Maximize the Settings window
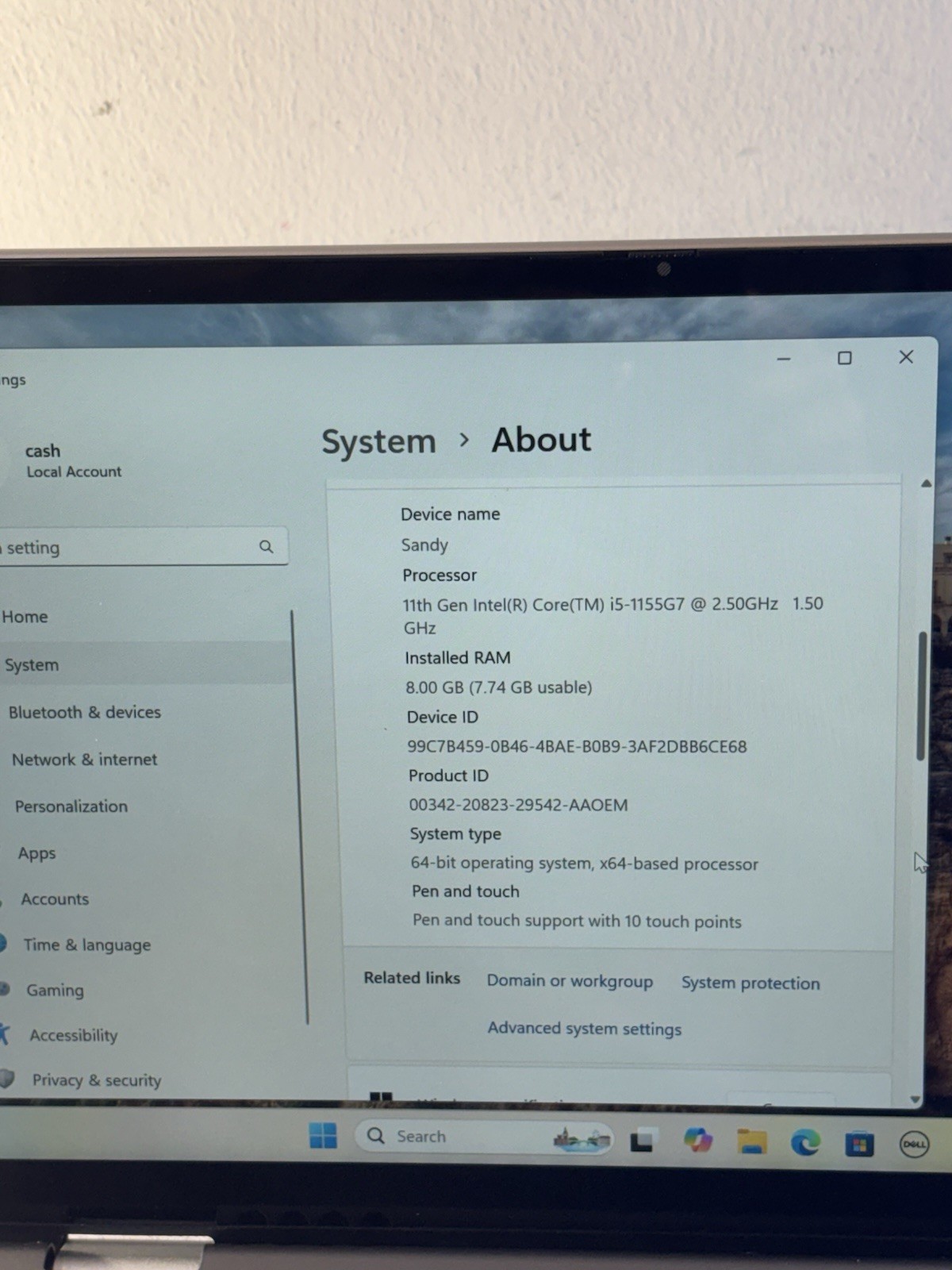The height and width of the screenshot is (1270, 952). [x=845, y=358]
